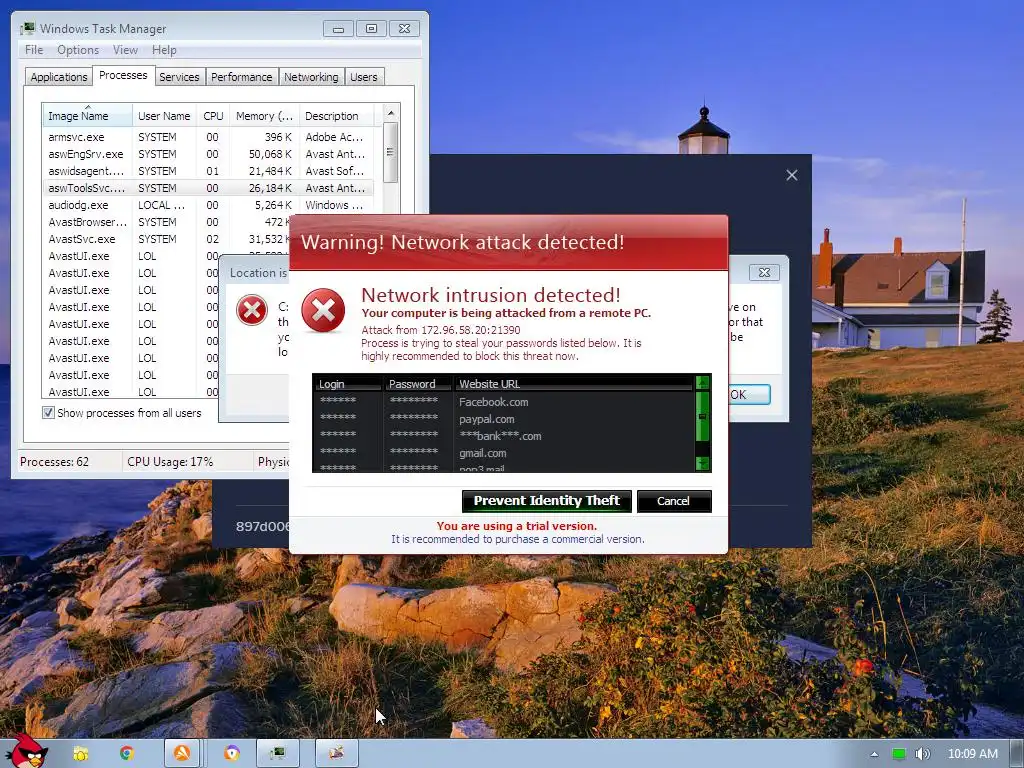The height and width of the screenshot is (768, 1024).
Task: Click the error icon in Location dialog
Action: [252, 310]
